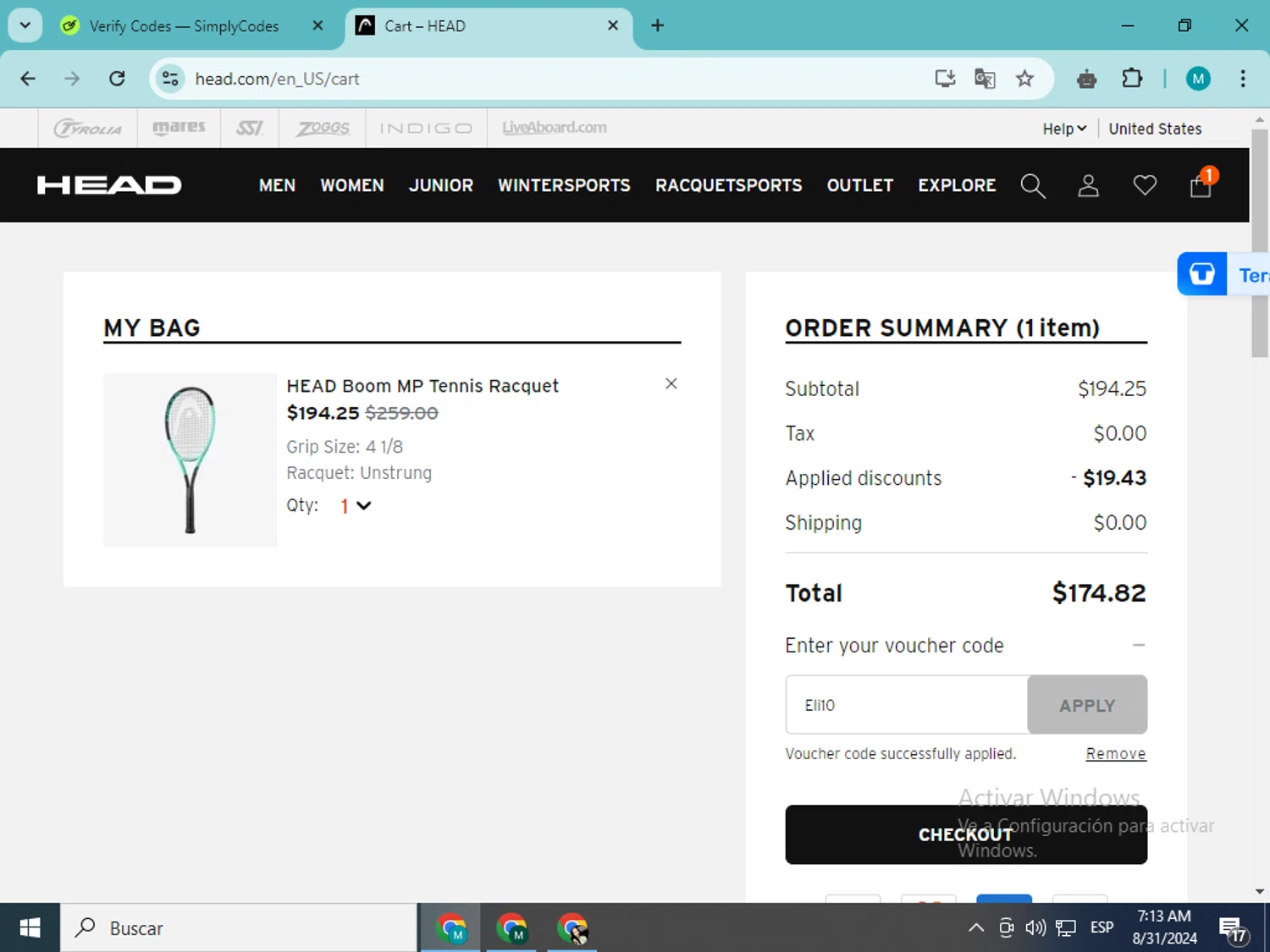Collapse the voucher code section
Image resolution: width=1270 pixels, height=952 pixels.
[x=1139, y=645]
